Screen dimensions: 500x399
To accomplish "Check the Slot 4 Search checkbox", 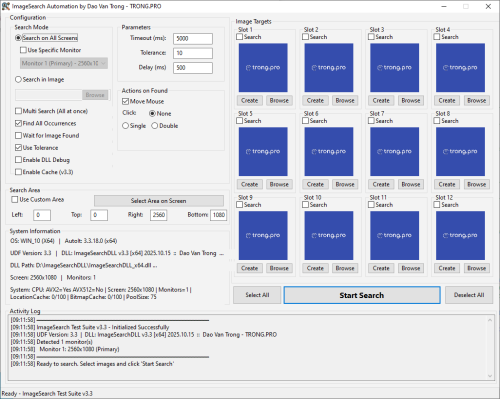I will pyautogui.click(x=446, y=37).
